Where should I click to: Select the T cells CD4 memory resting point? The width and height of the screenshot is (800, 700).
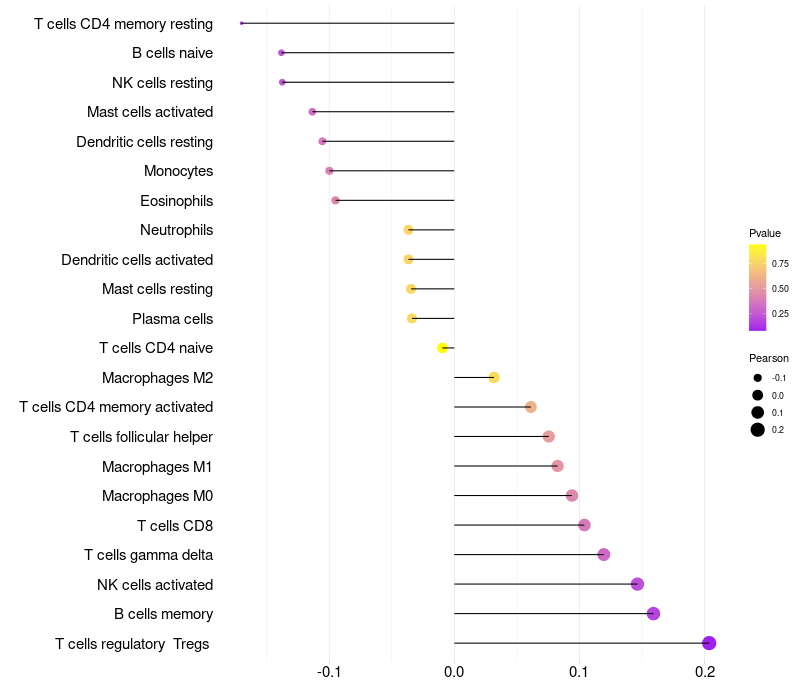pyautogui.click(x=242, y=23)
